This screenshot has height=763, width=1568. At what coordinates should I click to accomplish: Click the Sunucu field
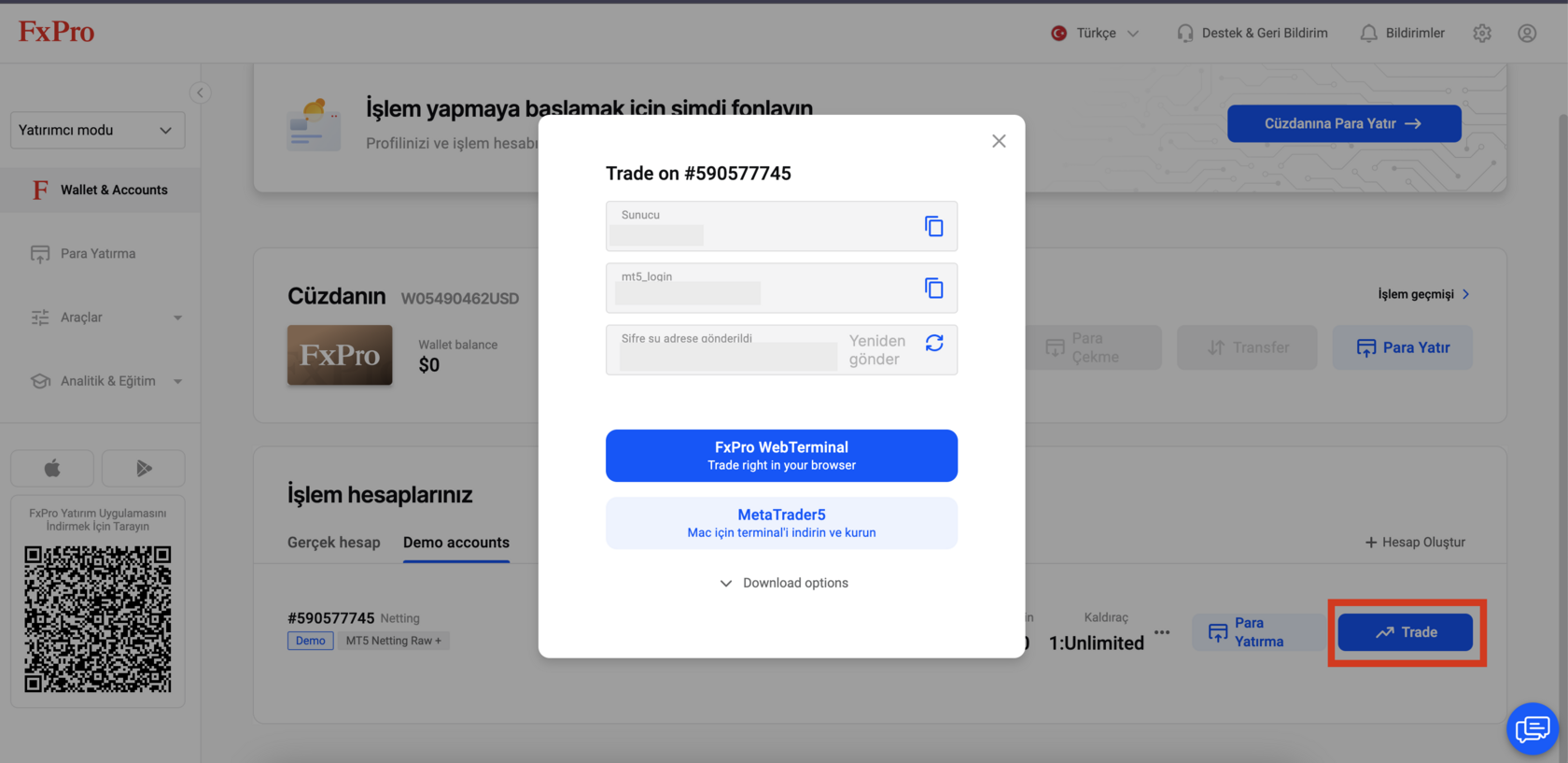tap(781, 226)
